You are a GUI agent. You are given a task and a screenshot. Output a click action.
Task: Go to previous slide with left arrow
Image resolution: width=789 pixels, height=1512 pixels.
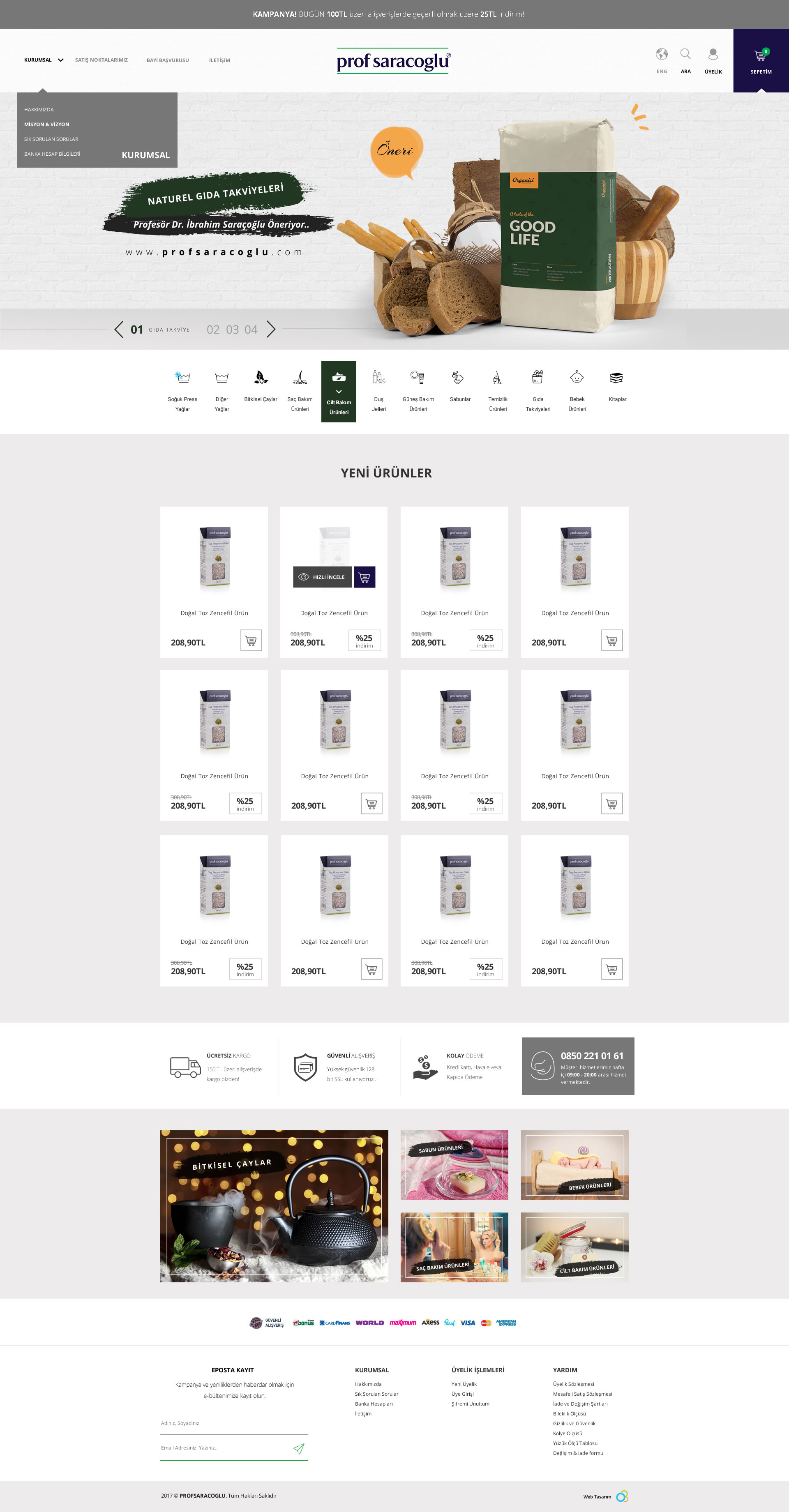pos(119,329)
